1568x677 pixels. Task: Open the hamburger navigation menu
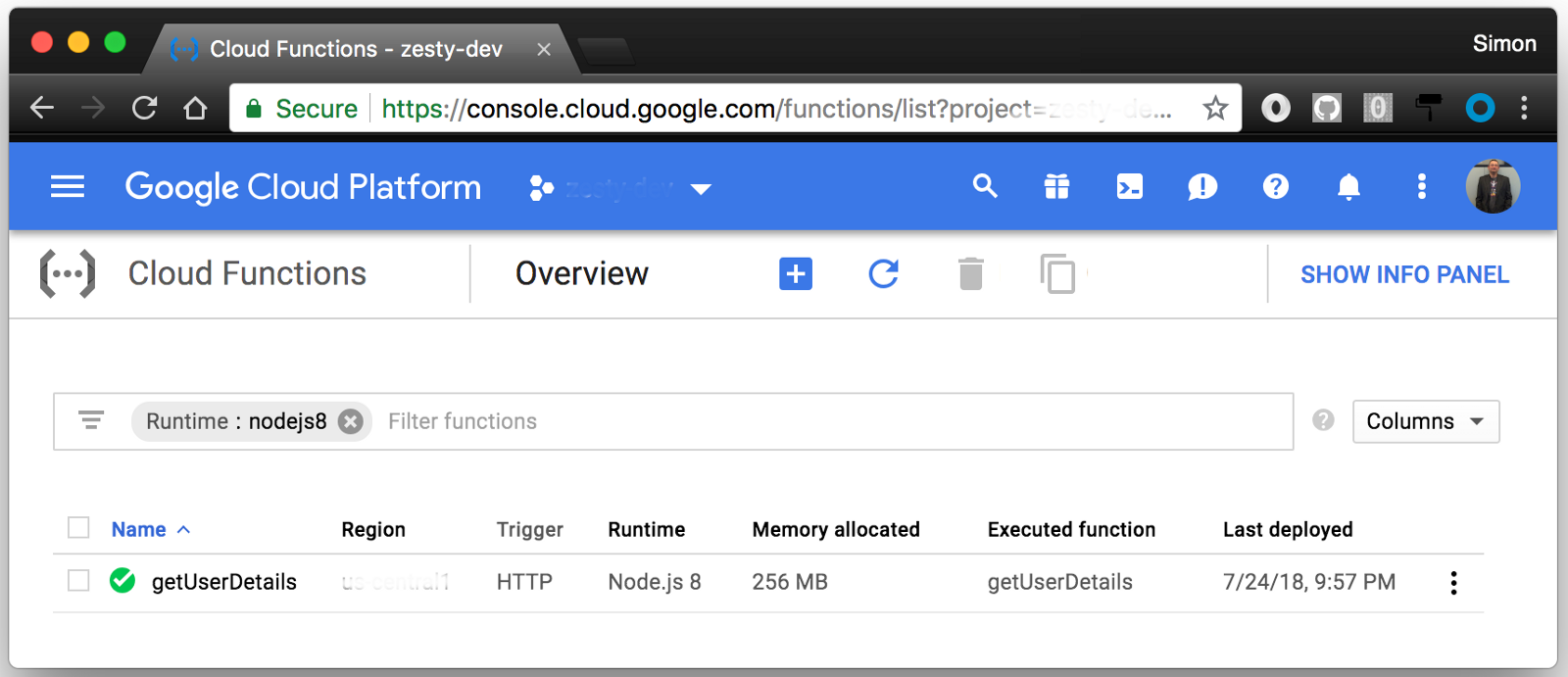point(67,186)
